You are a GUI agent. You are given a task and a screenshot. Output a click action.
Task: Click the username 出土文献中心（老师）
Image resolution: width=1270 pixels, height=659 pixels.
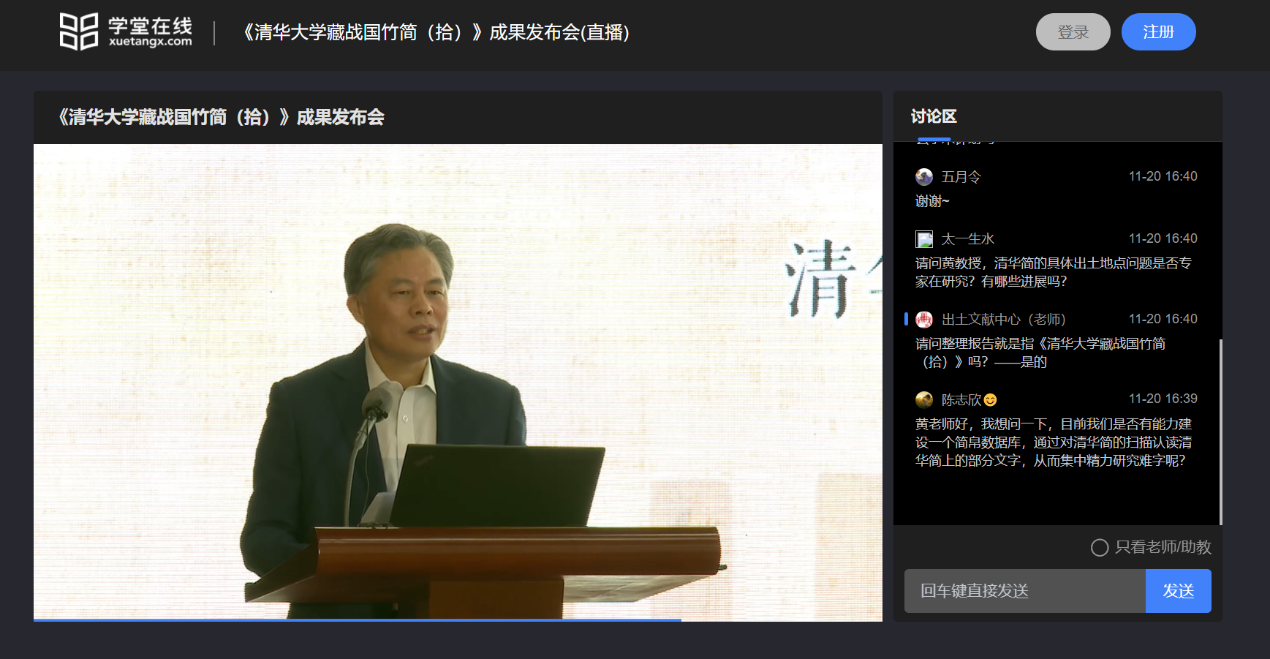pos(1003,319)
